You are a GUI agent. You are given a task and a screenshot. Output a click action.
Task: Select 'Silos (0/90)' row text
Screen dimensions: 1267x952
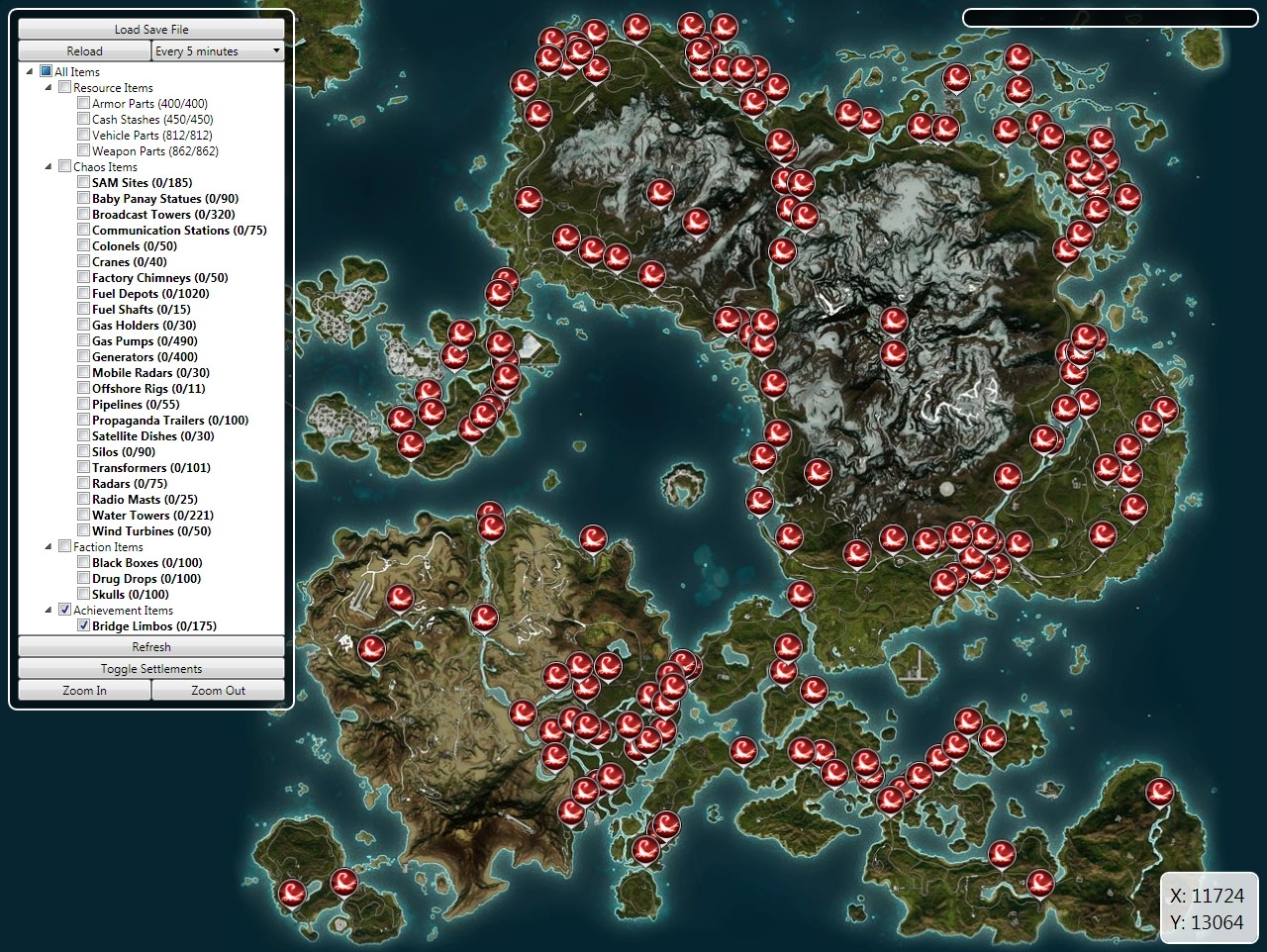(x=124, y=451)
